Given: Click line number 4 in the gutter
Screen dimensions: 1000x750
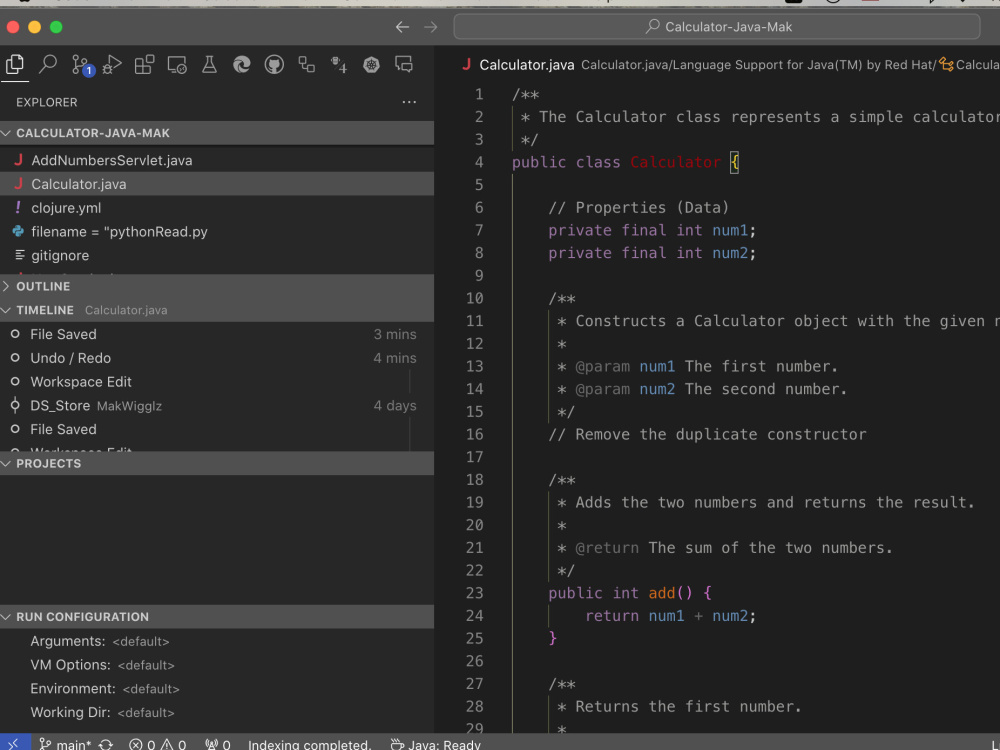Looking at the screenshot, I should tap(478, 162).
